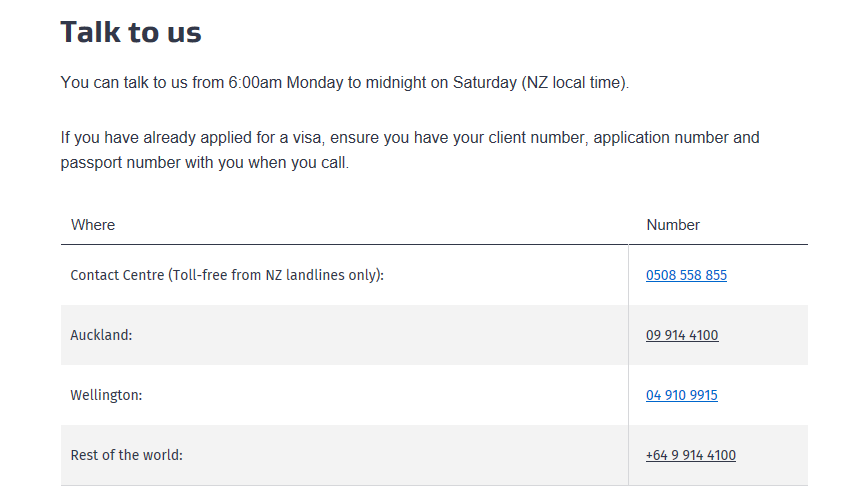The width and height of the screenshot is (860, 490).
Task: Select the "Auckland:" row label
Action: point(101,335)
